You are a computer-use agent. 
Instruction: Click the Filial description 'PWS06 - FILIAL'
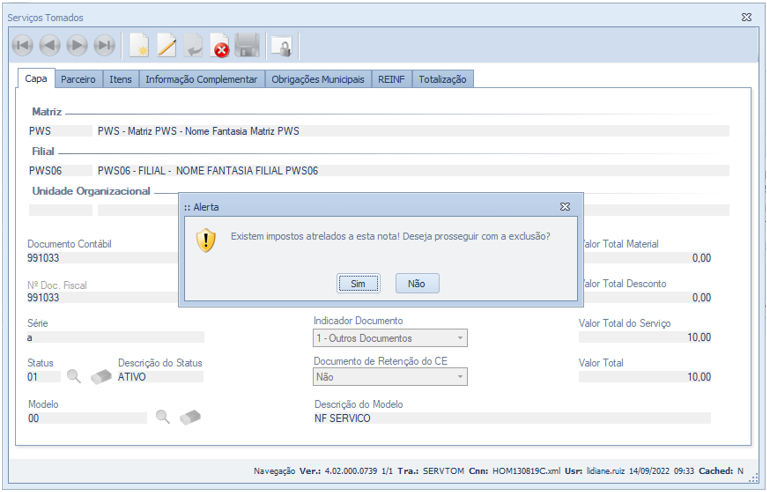(x=413, y=170)
